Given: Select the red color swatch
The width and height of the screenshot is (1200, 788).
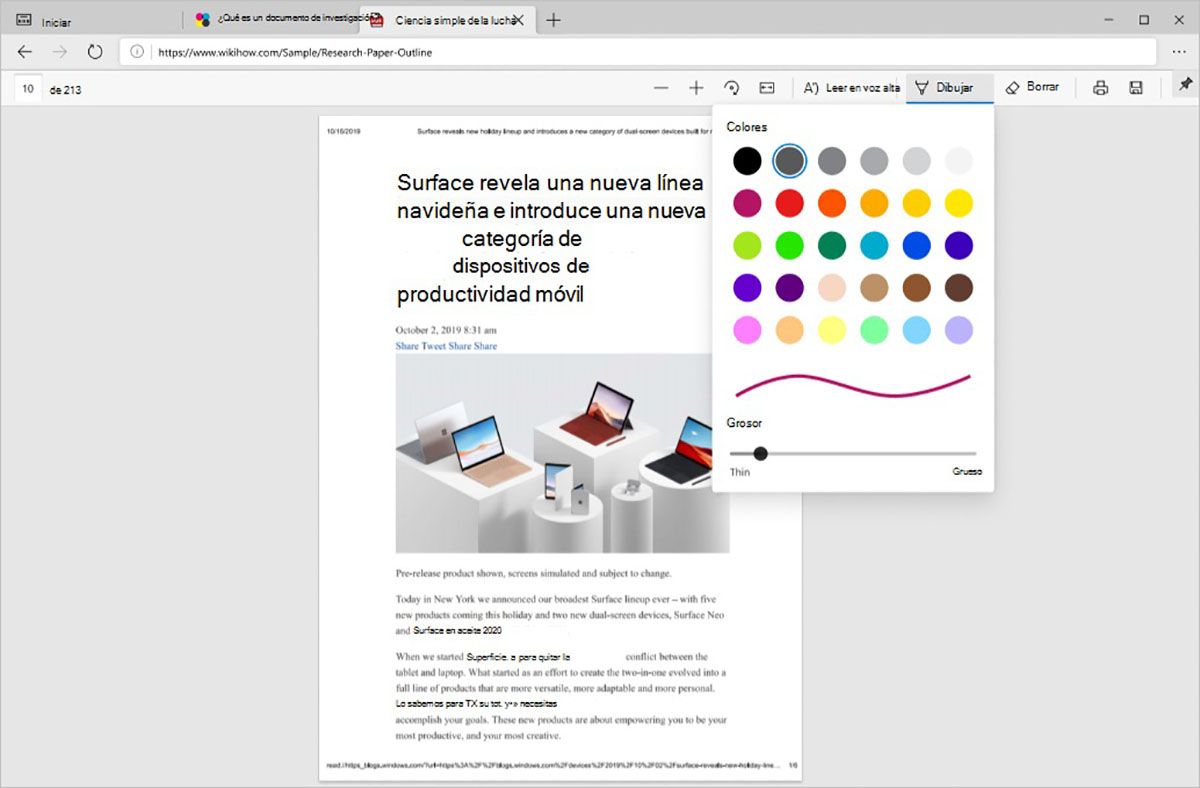Looking at the screenshot, I should (790, 203).
